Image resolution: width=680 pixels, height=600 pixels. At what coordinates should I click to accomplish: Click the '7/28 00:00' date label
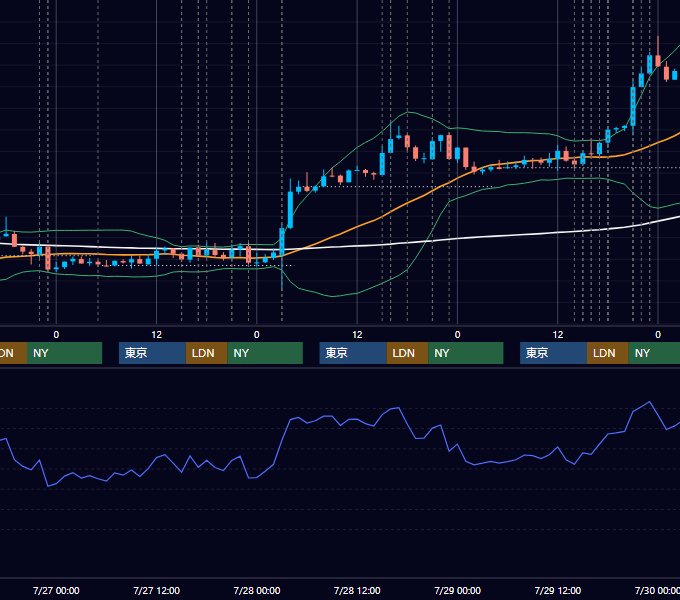pyautogui.click(x=257, y=590)
